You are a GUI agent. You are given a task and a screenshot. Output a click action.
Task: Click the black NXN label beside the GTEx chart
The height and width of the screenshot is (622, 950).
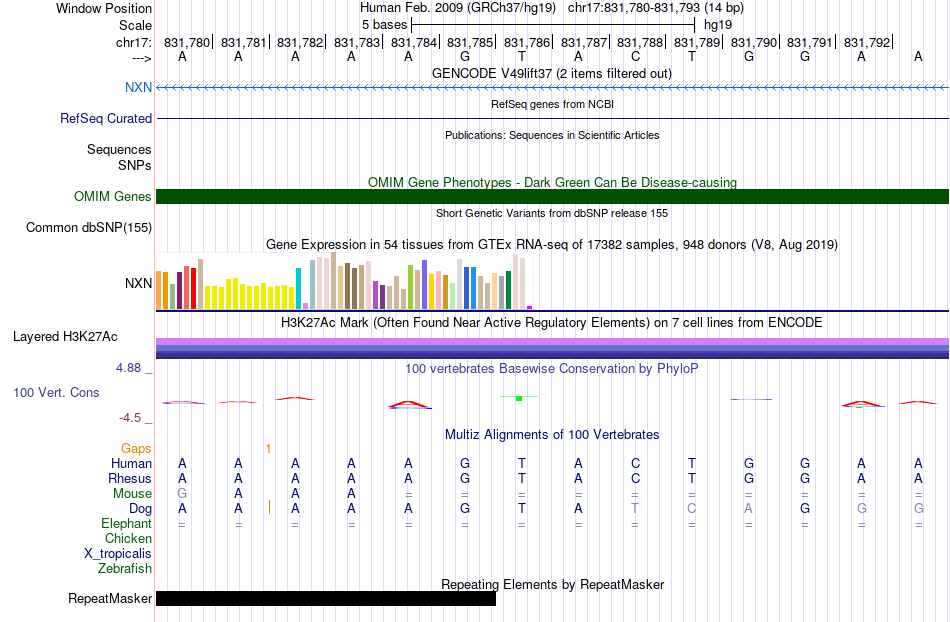coord(138,283)
